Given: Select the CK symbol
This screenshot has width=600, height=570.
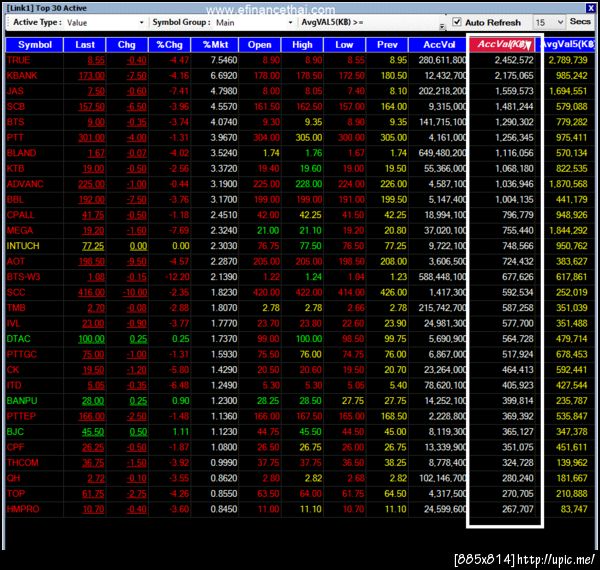Looking at the screenshot, I should pyautogui.click(x=13, y=370).
